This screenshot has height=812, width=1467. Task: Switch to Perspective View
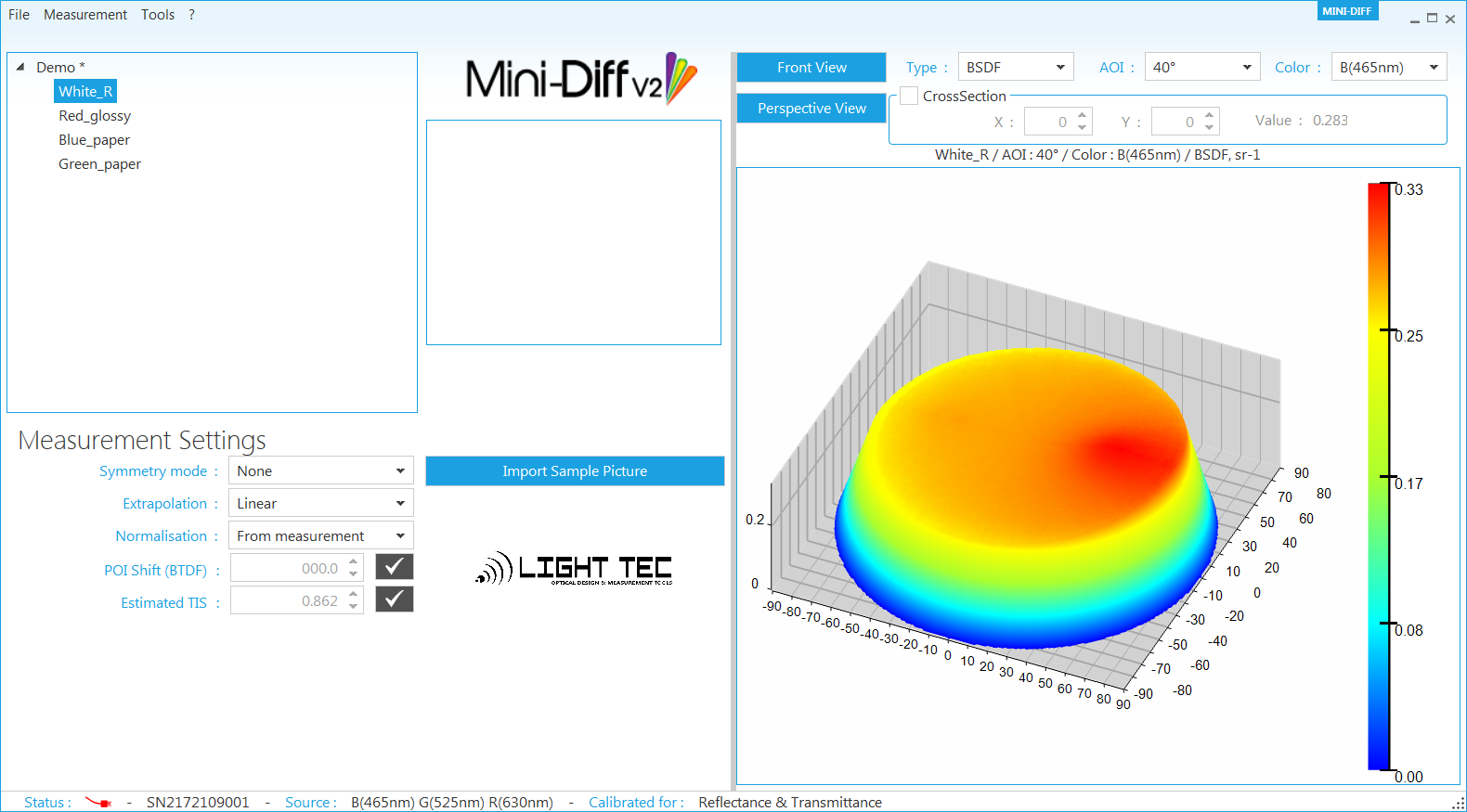click(x=811, y=108)
